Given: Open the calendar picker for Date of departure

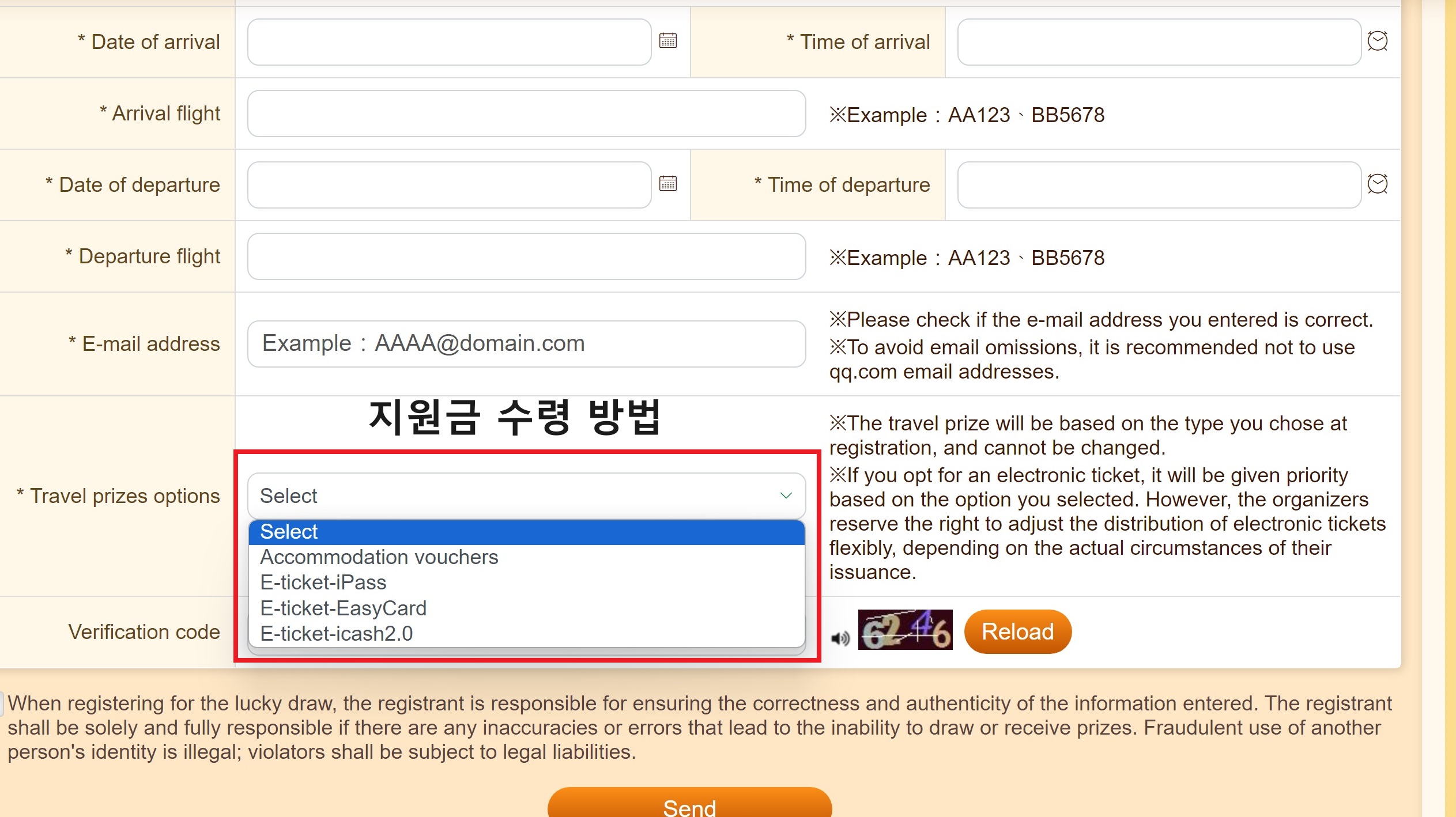Looking at the screenshot, I should (x=667, y=184).
